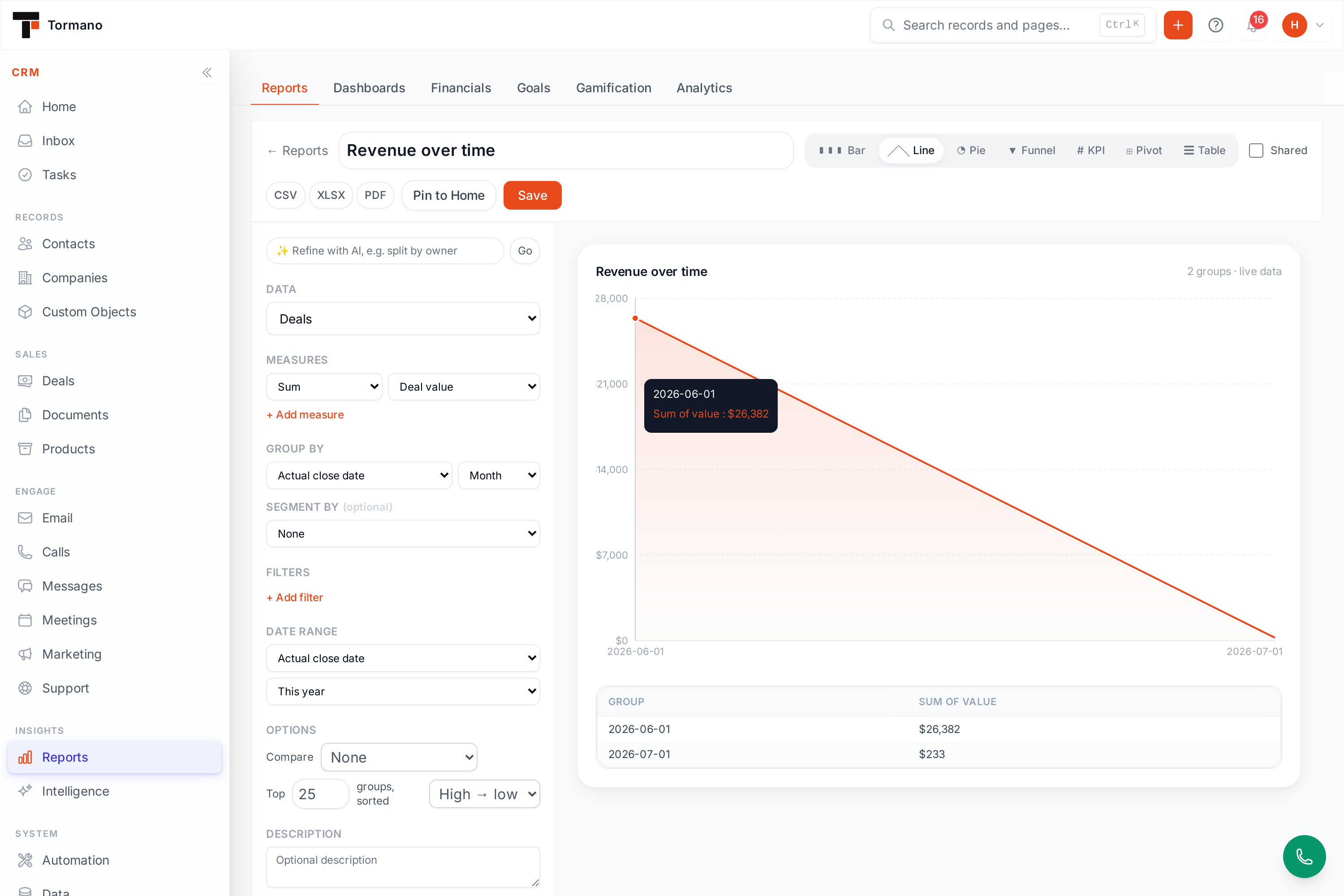Select the Line chart type
Screen dimensions: 1344x896
tap(911, 150)
